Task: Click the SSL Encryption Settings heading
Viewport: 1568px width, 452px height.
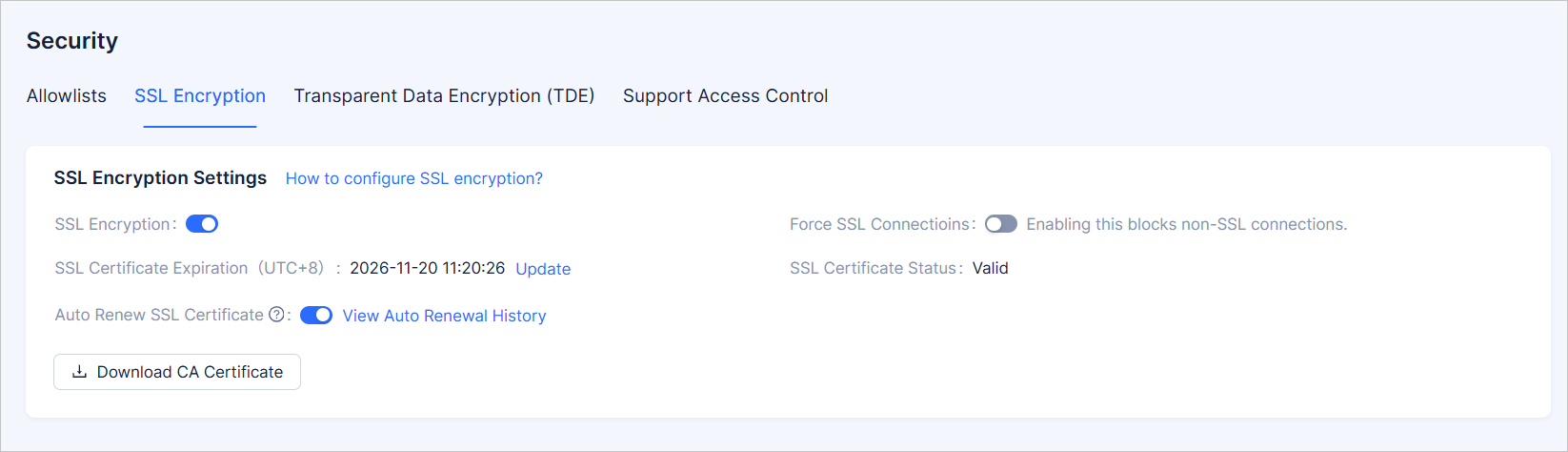Action: [x=160, y=178]
